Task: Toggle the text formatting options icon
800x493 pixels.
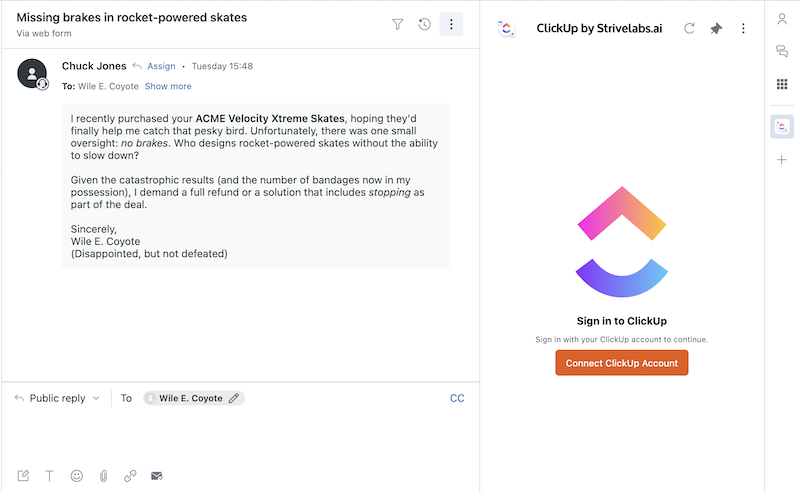Action: (50, 476)
